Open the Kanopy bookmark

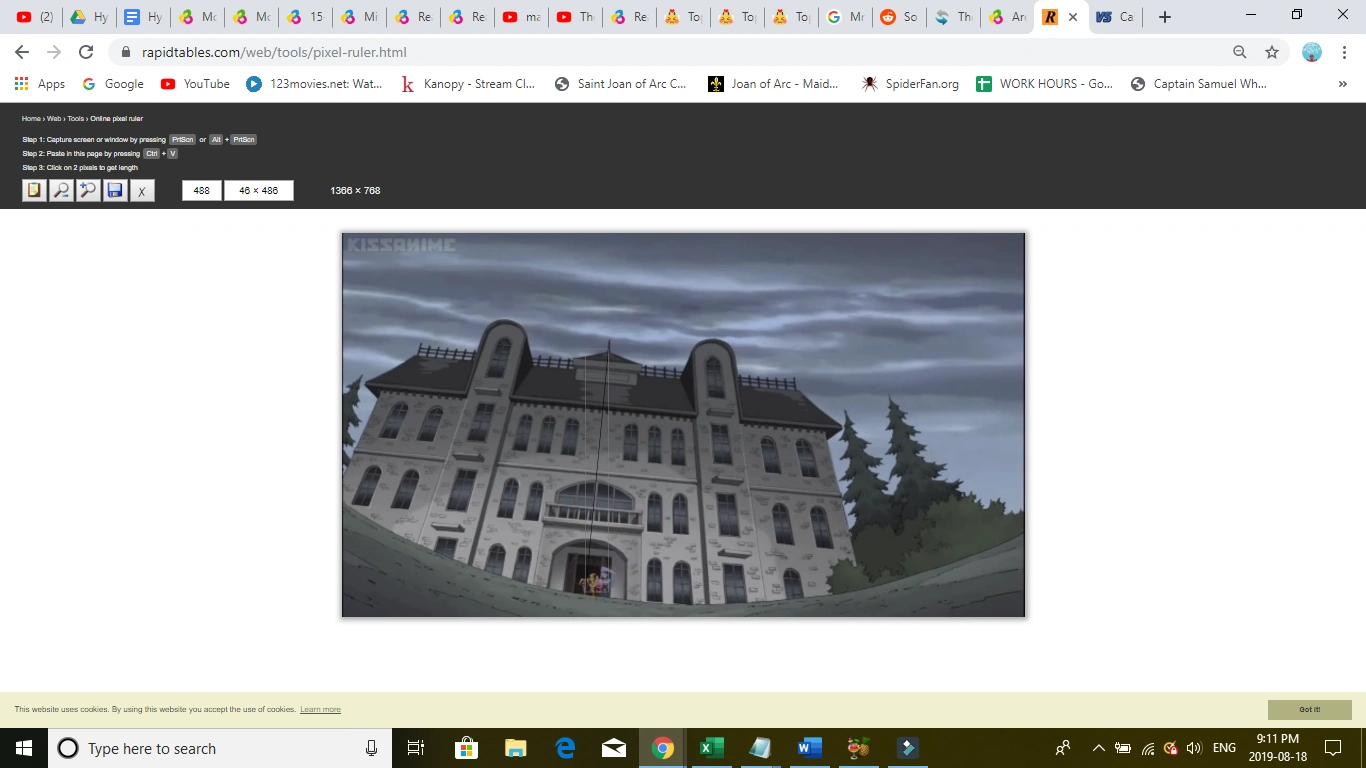click(468, 84)
